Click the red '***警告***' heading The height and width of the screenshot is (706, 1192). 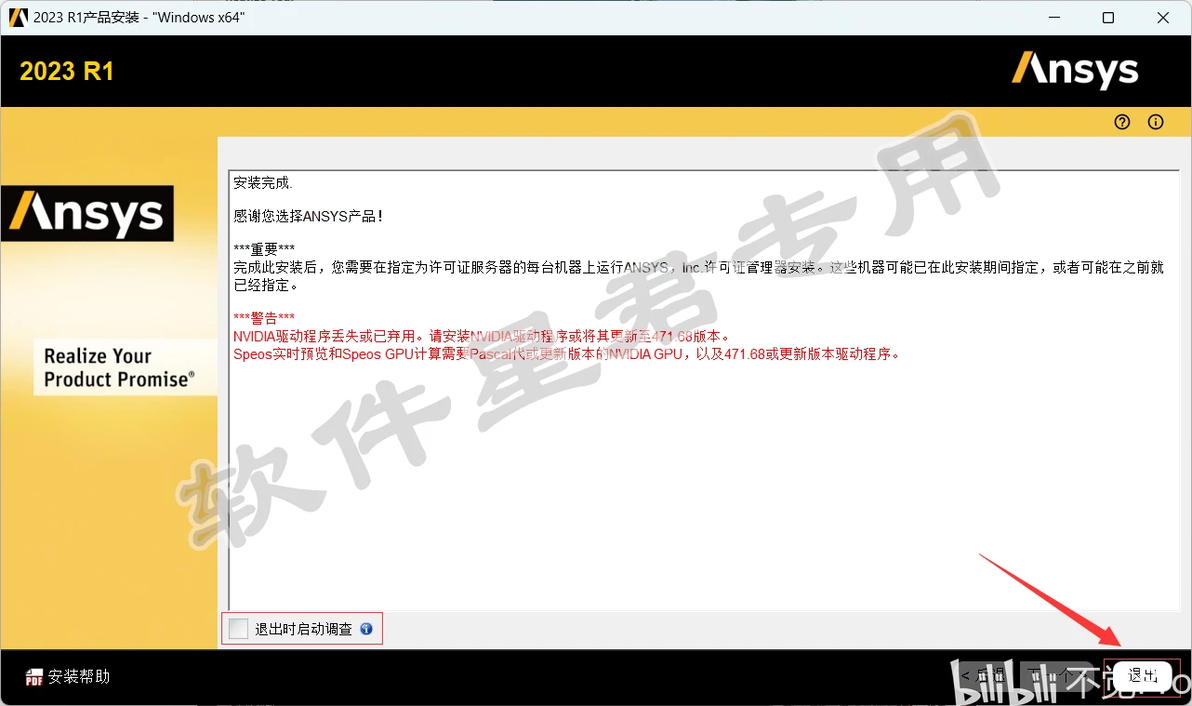tap(264, 318)
